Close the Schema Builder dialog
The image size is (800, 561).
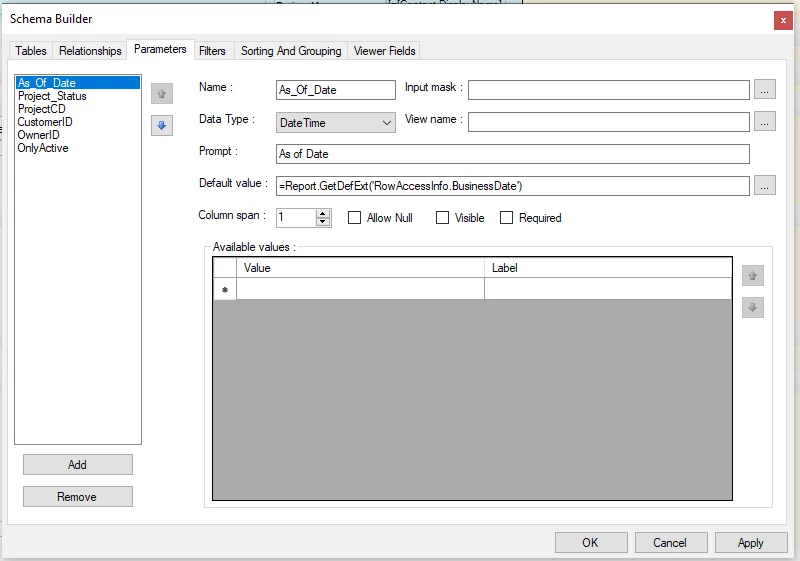click(x=783, y=20)
